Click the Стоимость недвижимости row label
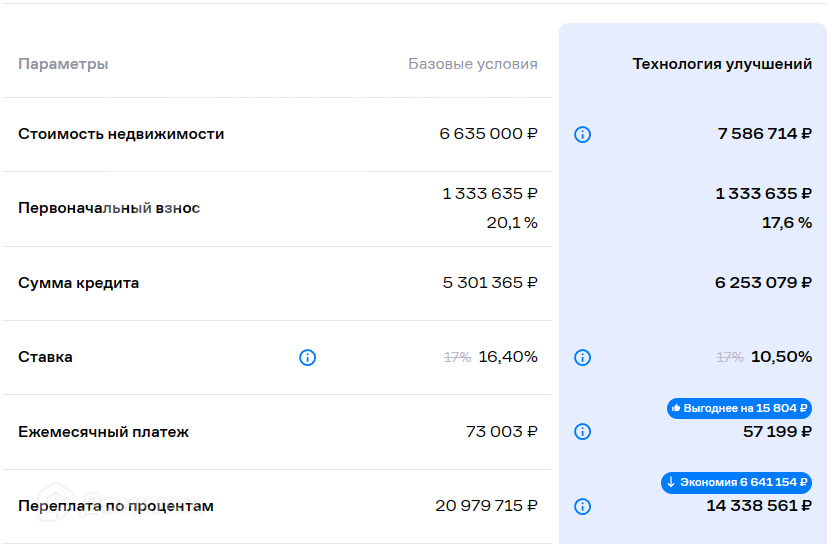The height and width of the screenshot is (547, 832). pos(121,134)
